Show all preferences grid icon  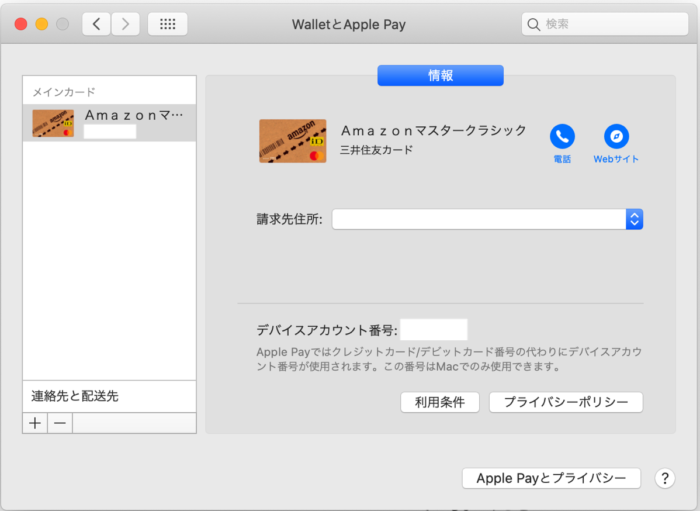167,24
